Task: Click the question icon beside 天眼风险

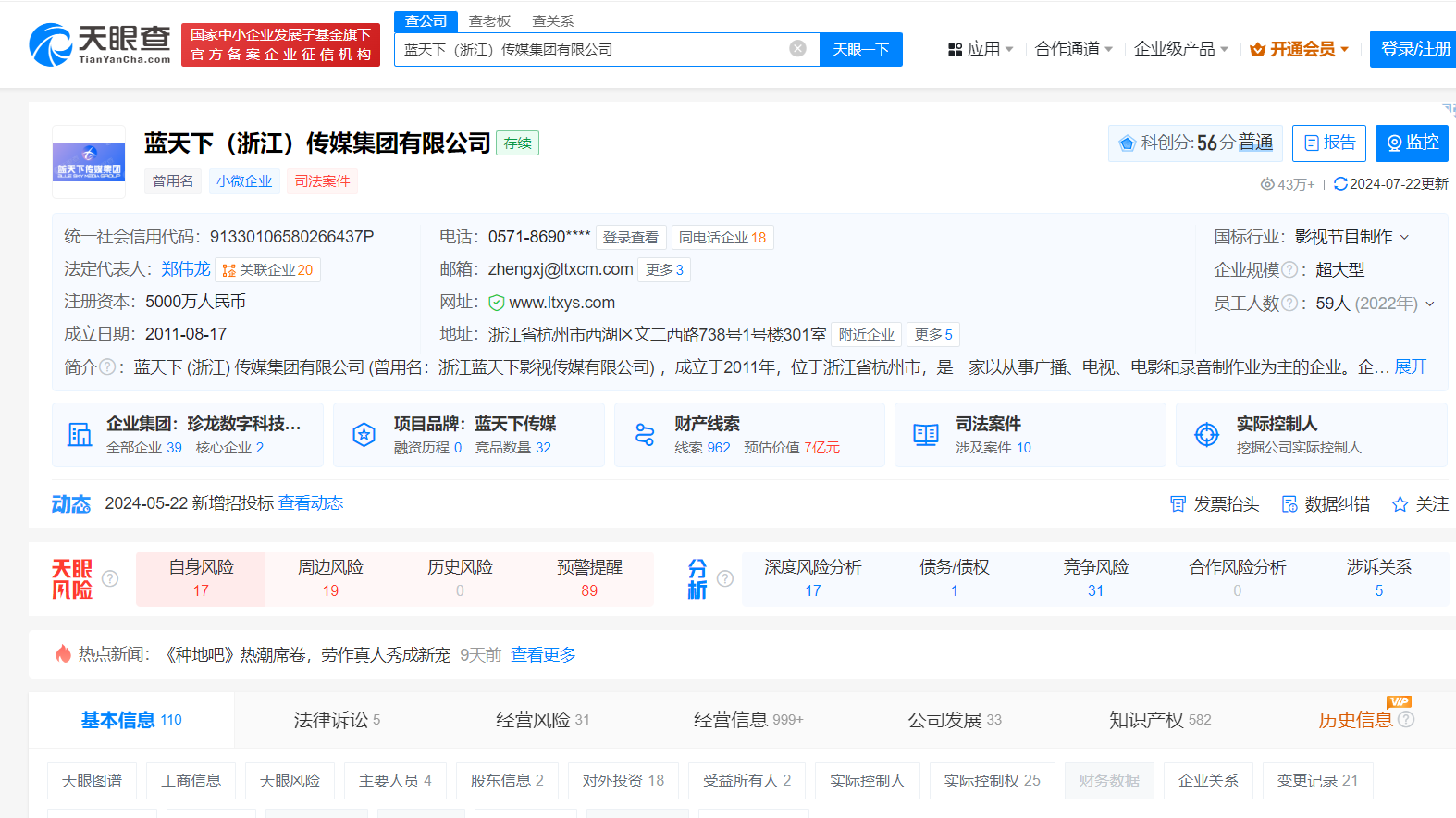Action: (x=110, y=579)
